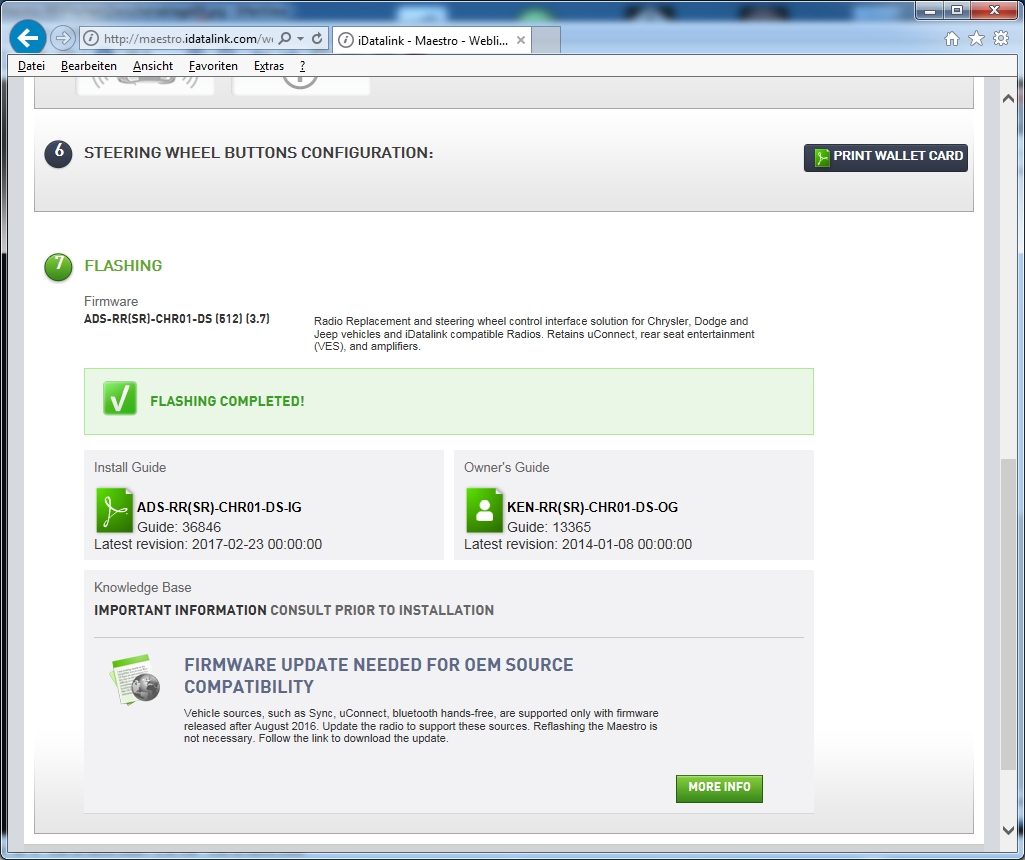Click the browser Back arrow button
The width and height of the screenshot is (1025, 860).
click(x=27, y=38)
